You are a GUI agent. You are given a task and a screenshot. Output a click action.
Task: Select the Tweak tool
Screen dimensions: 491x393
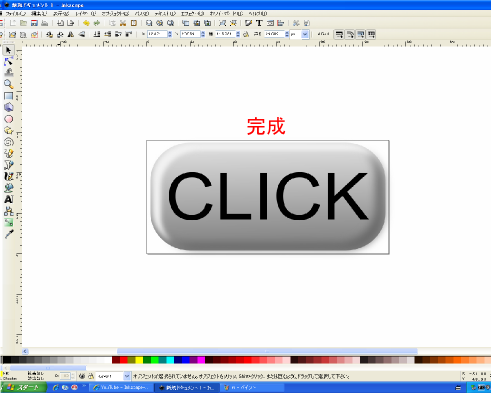click(x=9, y=73)
